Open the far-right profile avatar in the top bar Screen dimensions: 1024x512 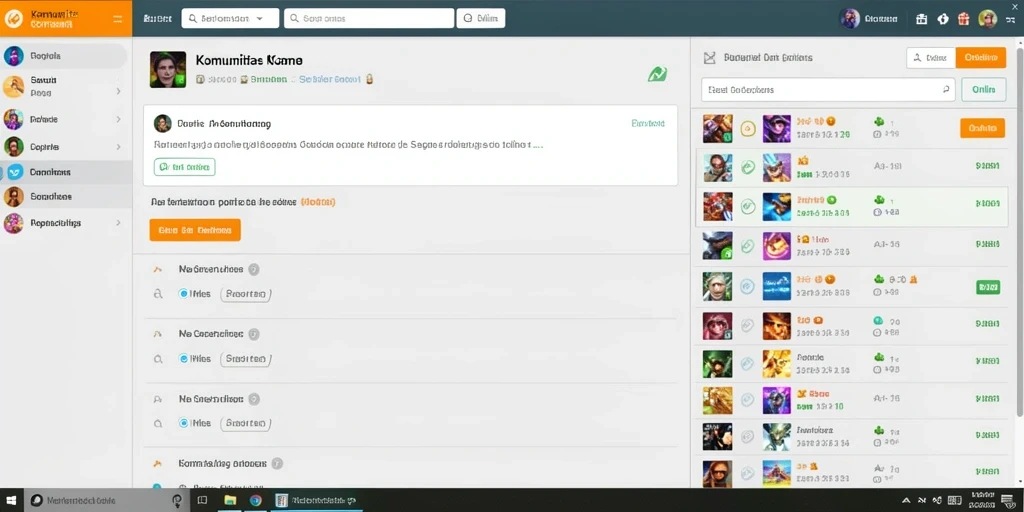987,18
